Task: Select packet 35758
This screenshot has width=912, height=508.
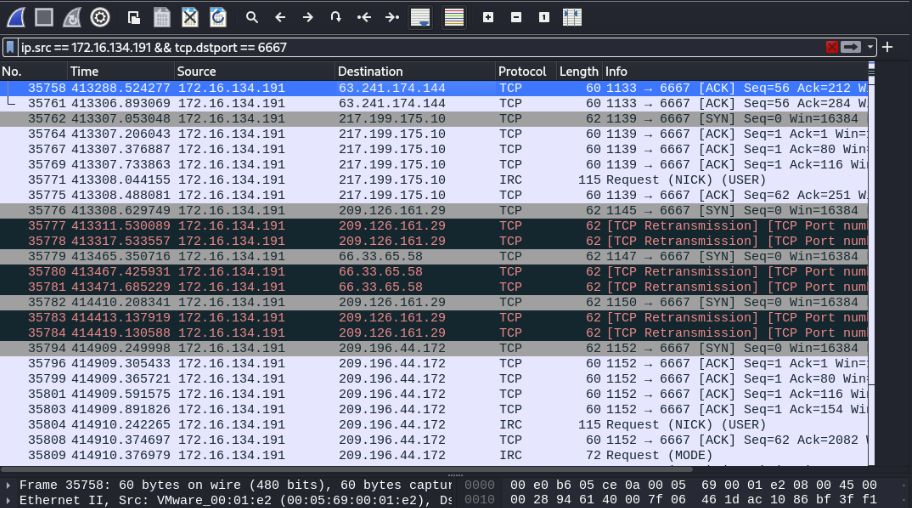Action: click(x=434, y=88)
